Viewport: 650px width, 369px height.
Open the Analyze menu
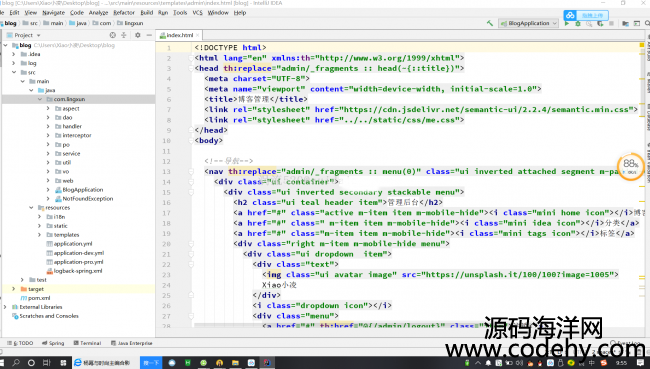tap(98, 13)
